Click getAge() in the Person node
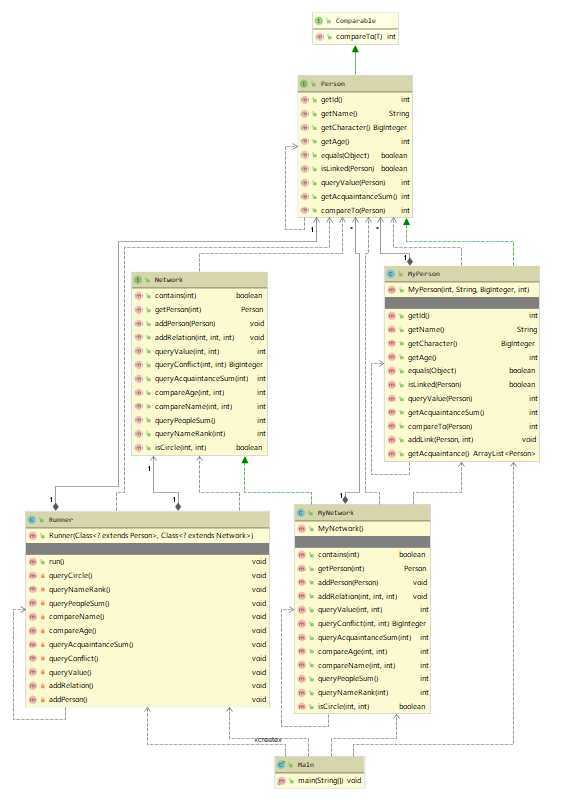 click(x=335, y=141)
